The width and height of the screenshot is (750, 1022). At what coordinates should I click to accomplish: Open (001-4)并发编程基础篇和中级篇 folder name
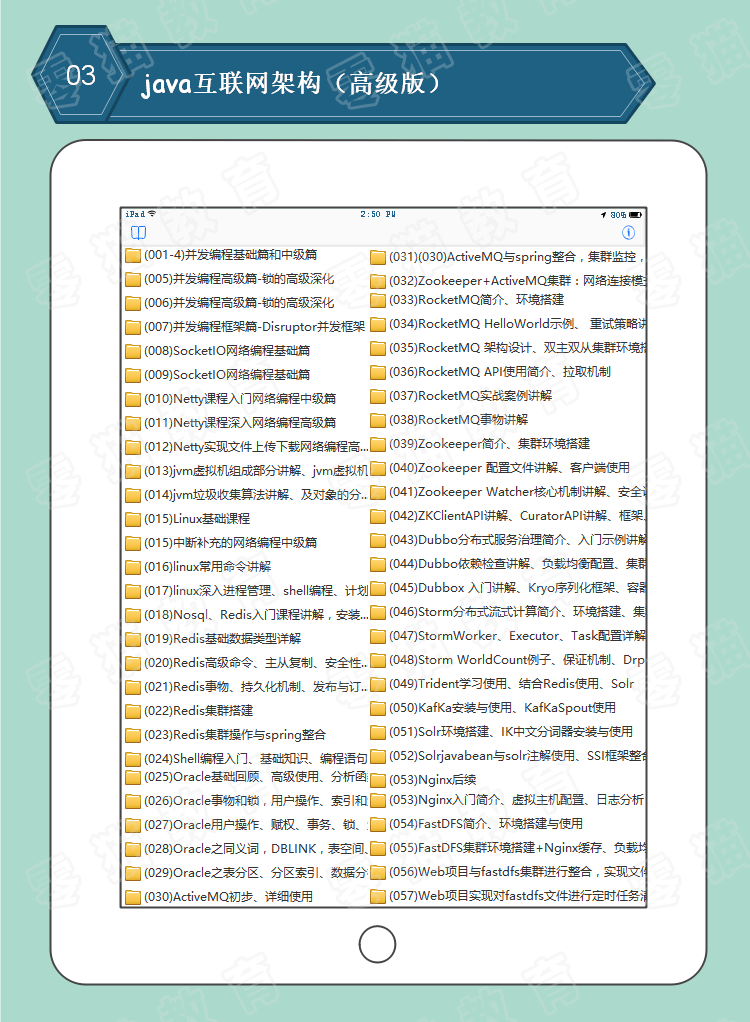click(231, 255)
